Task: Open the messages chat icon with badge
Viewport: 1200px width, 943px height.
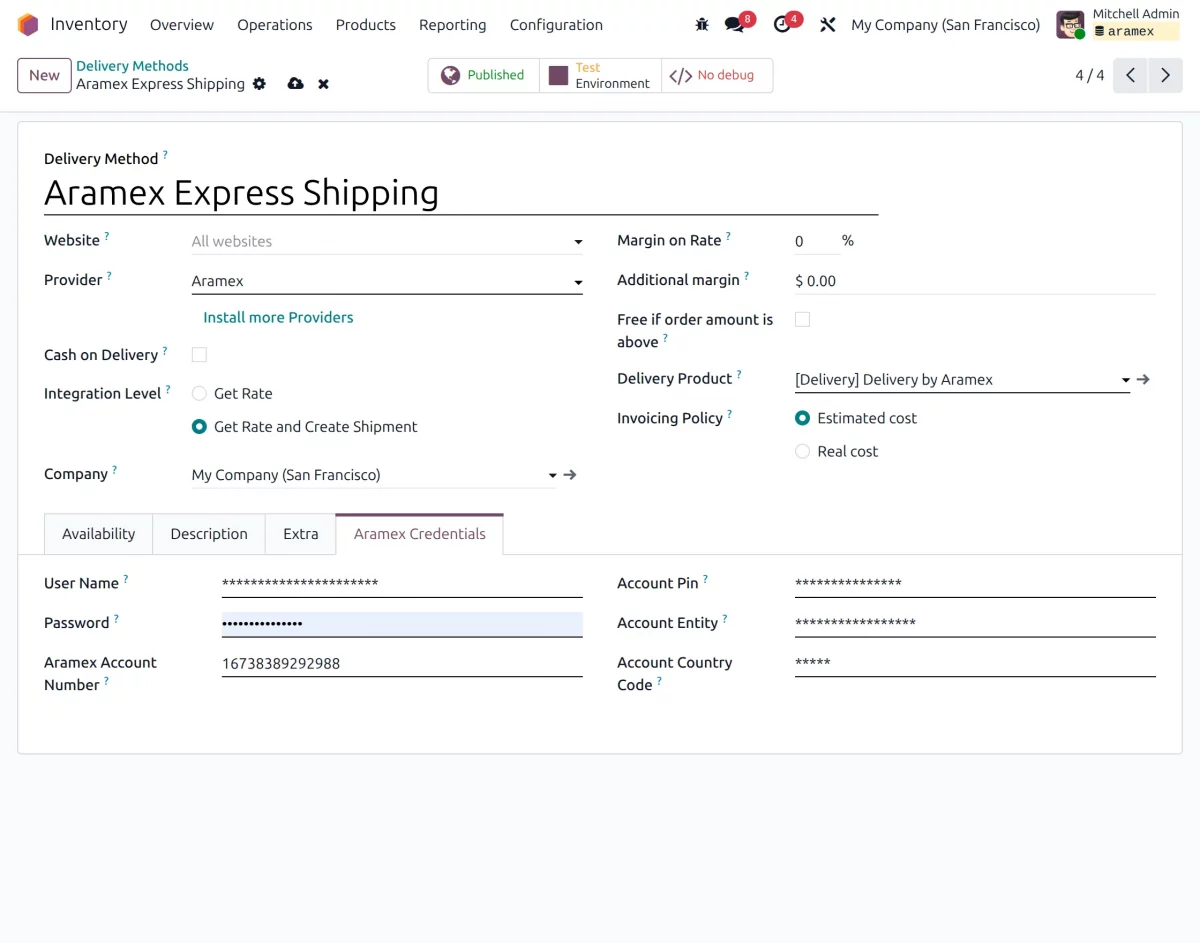Action: (x=735, y=25)
